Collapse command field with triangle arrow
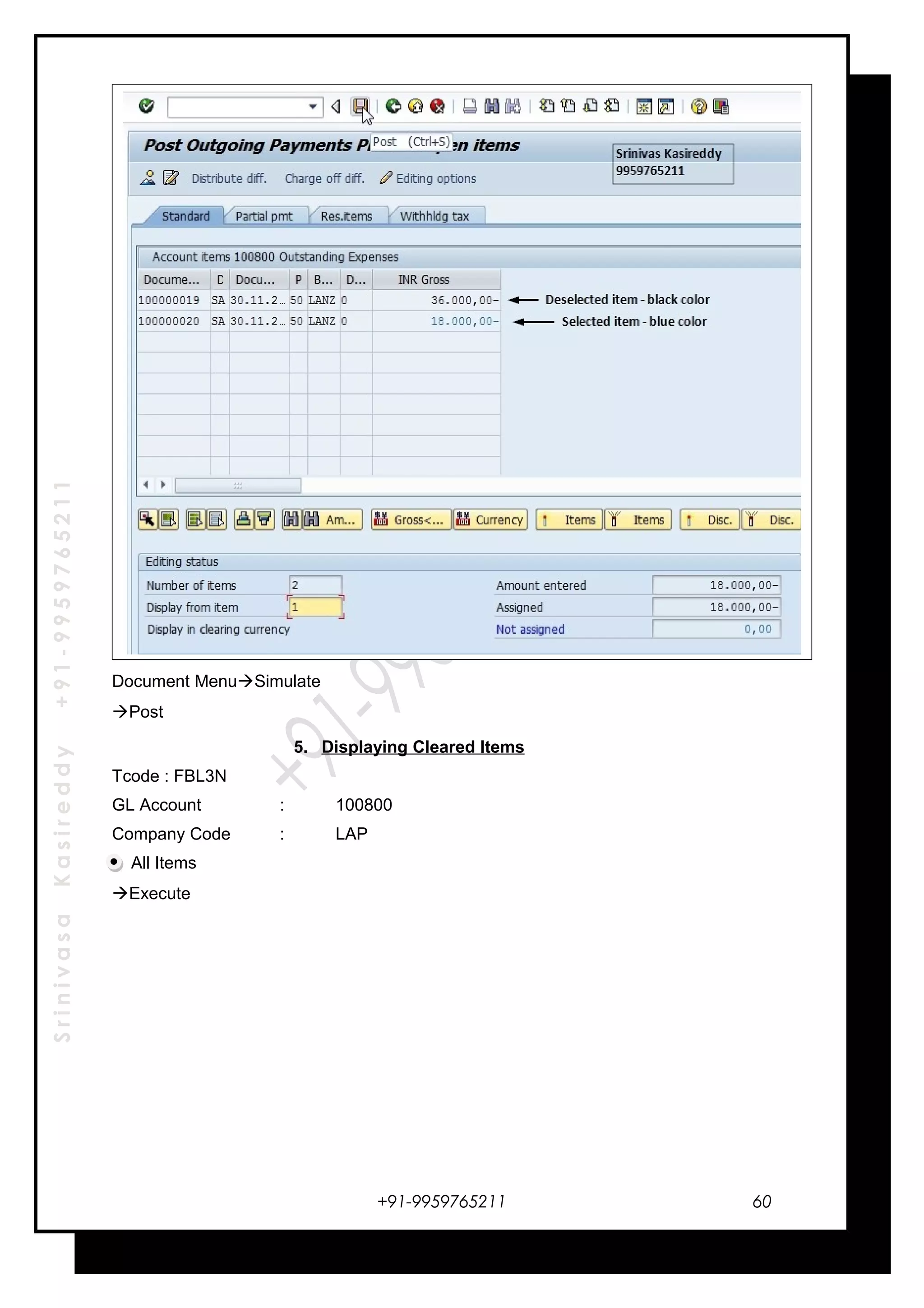The image size is (924, 1308). [336, 107]
